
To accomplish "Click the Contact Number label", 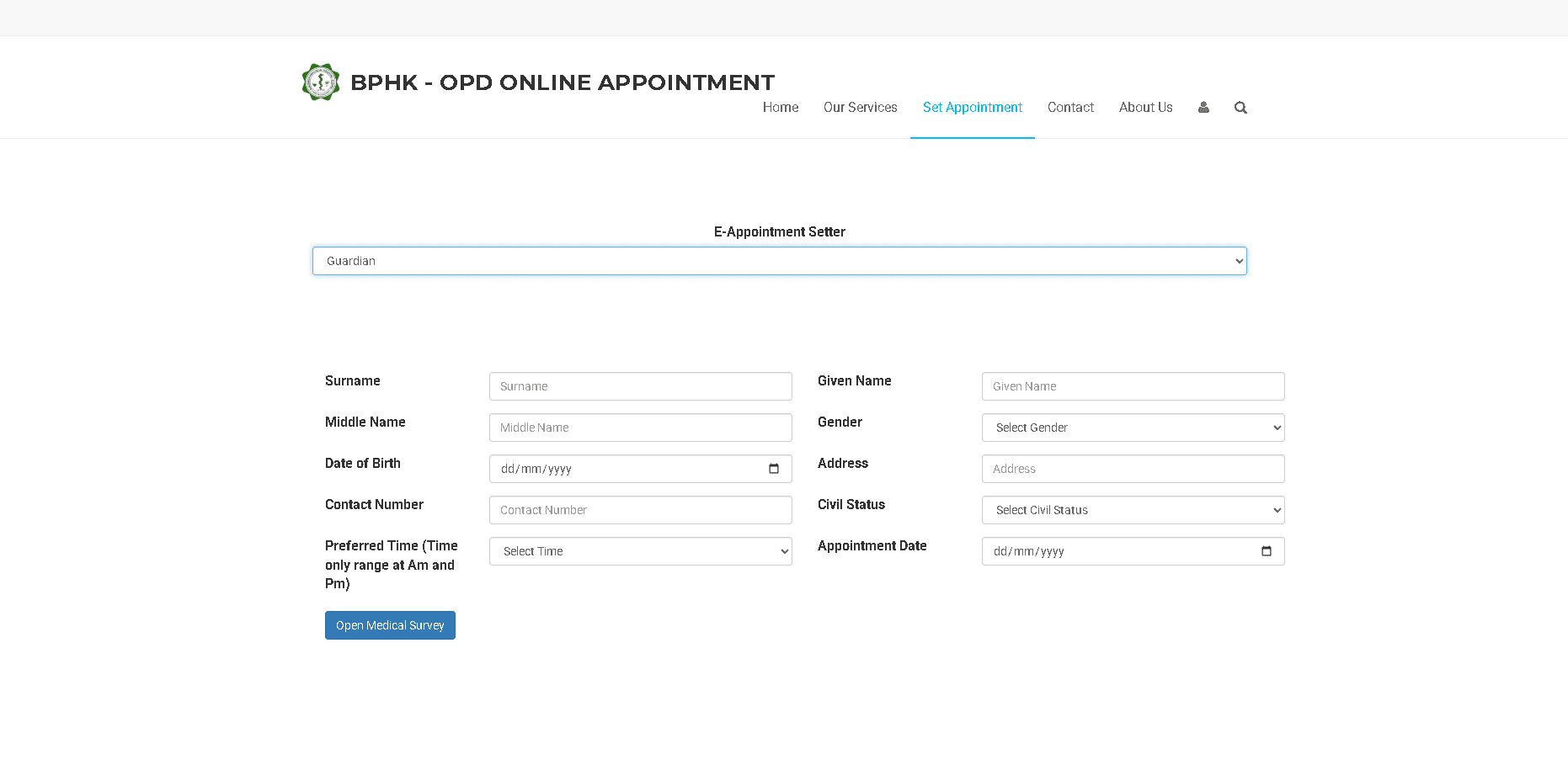I will click(375, 505).
